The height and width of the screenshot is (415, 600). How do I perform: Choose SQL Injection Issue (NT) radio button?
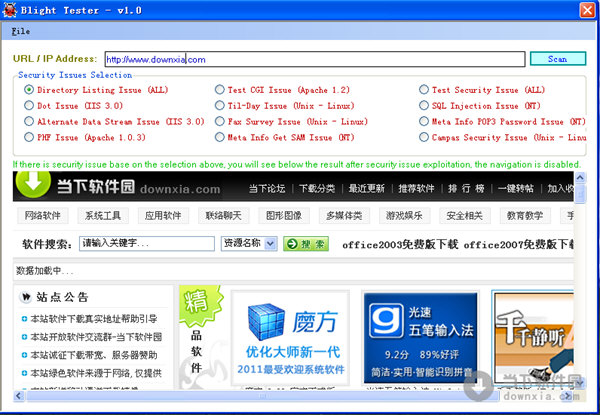(424, 106)
